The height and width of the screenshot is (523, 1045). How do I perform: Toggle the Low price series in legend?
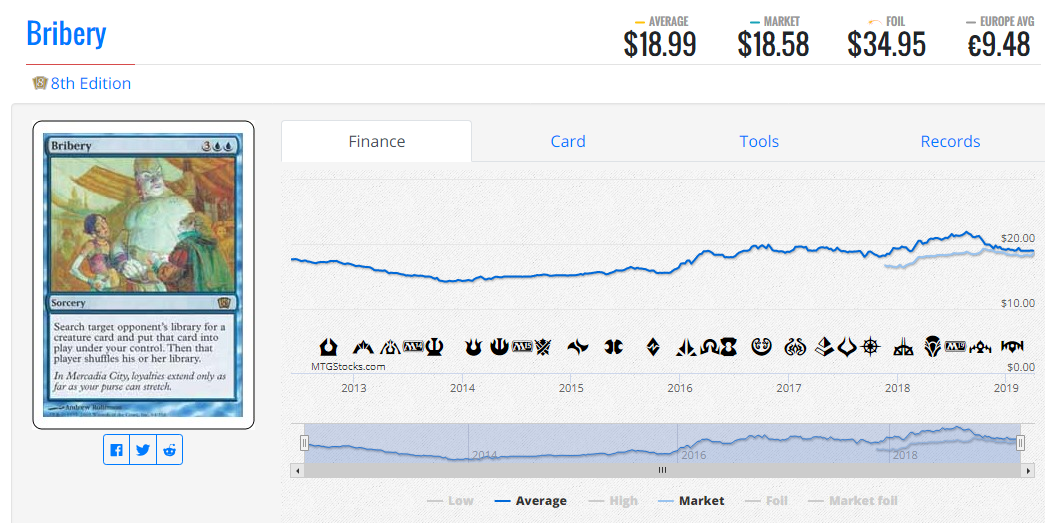pyautogui.click(x=450, y=501)
